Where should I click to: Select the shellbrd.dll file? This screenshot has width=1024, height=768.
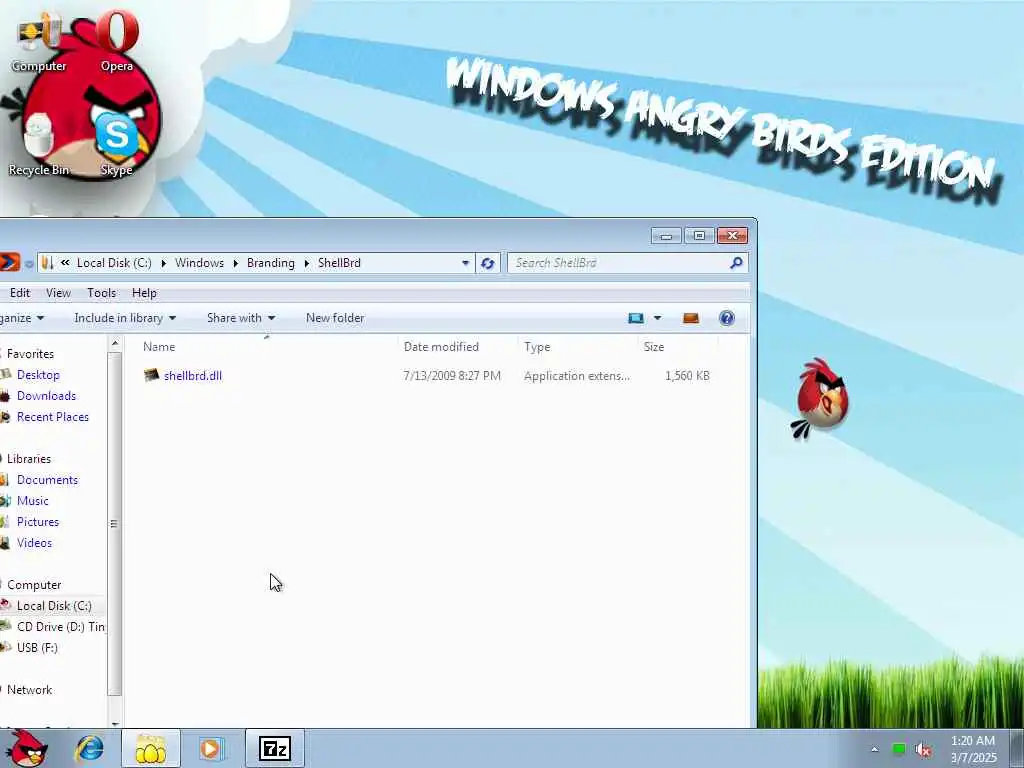tap(193, 376)
